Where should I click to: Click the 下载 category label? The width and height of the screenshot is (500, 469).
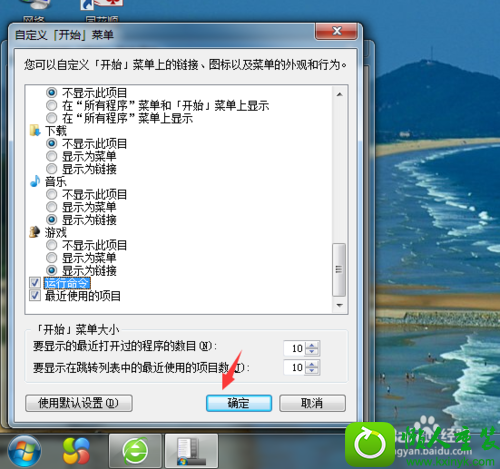(x=56, y=131)
